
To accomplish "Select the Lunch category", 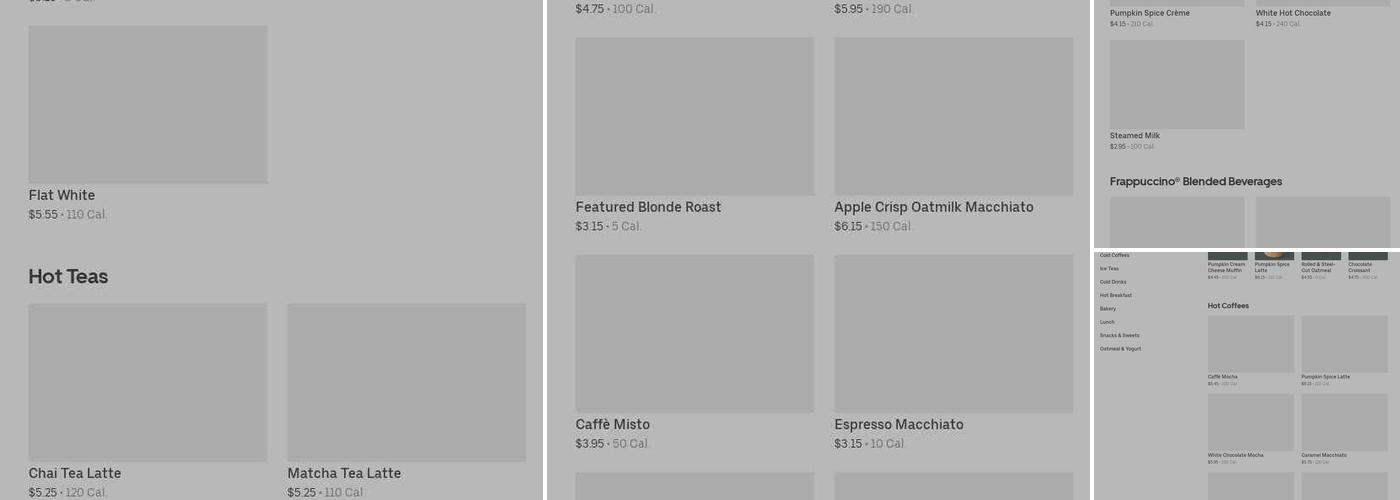I will click(1106, 322).
